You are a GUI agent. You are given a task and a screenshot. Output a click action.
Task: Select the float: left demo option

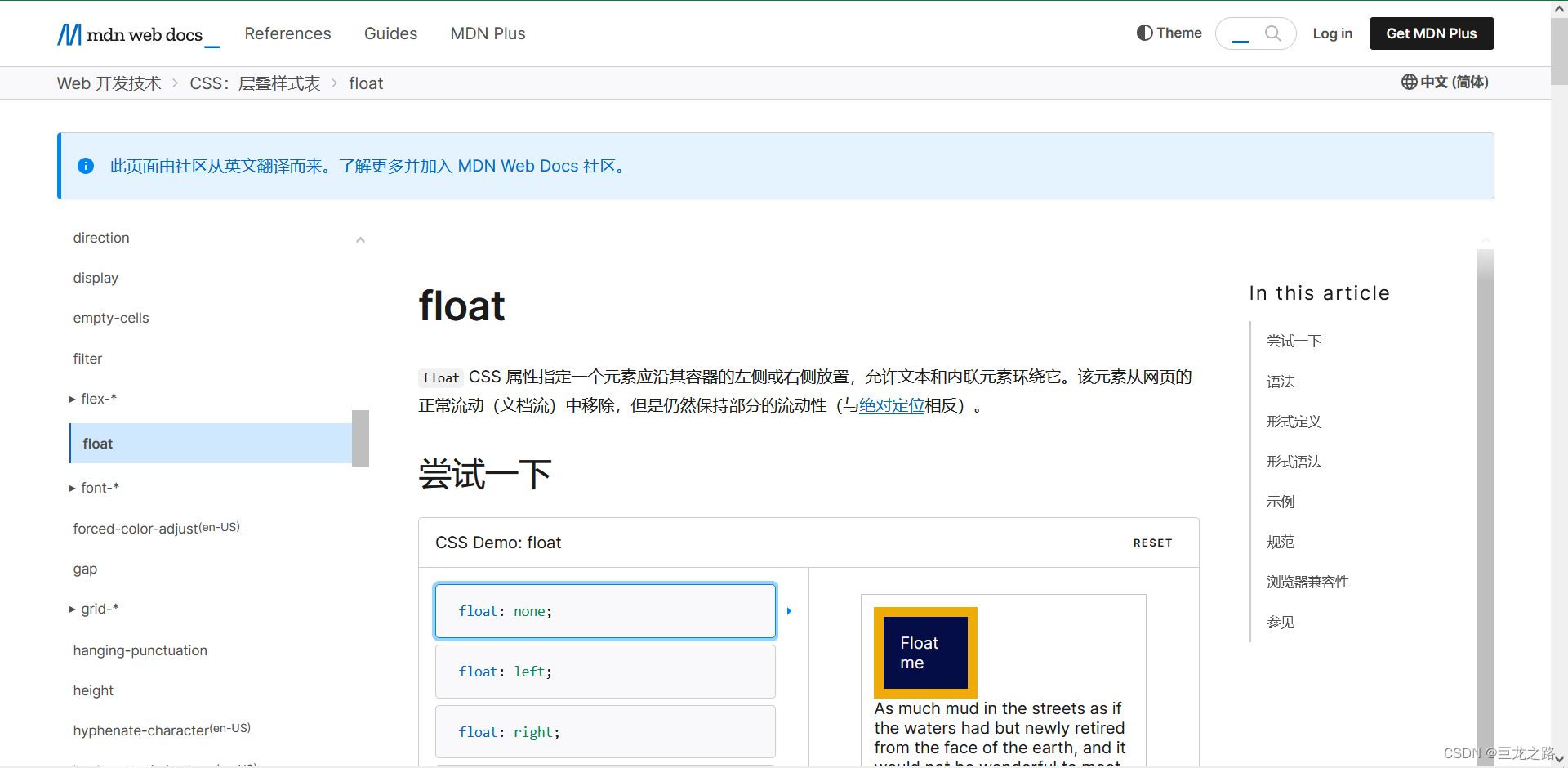[x=604, y=671]
